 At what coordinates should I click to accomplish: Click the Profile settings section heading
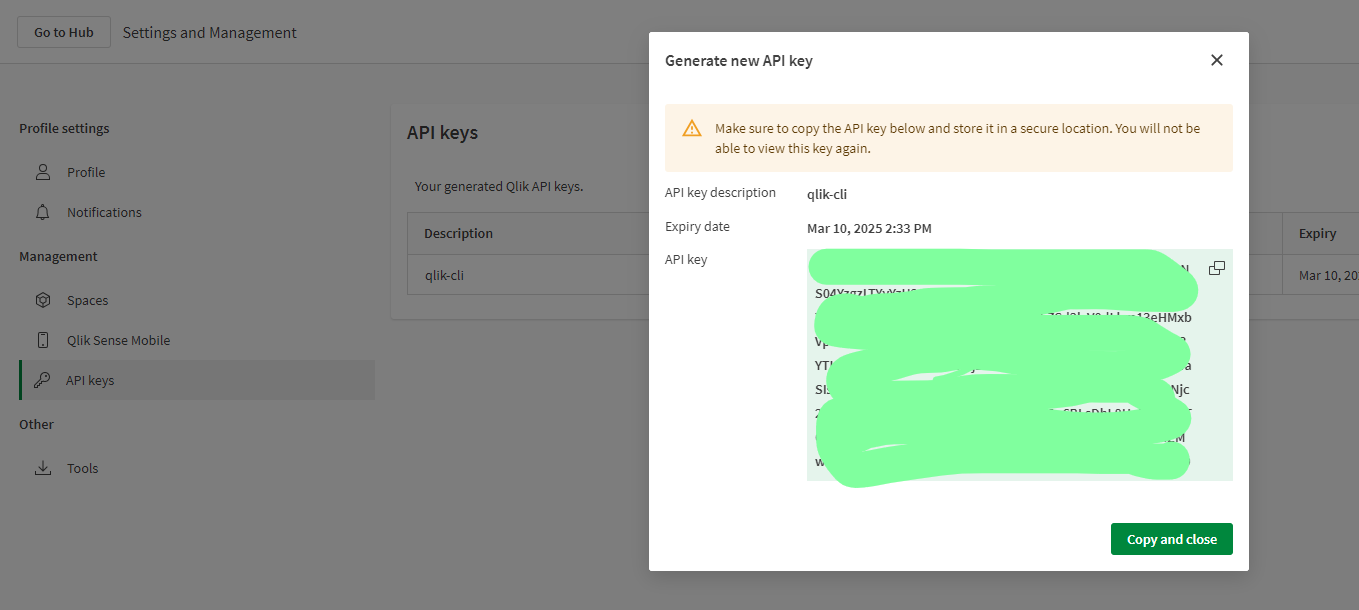coord(64,128)
